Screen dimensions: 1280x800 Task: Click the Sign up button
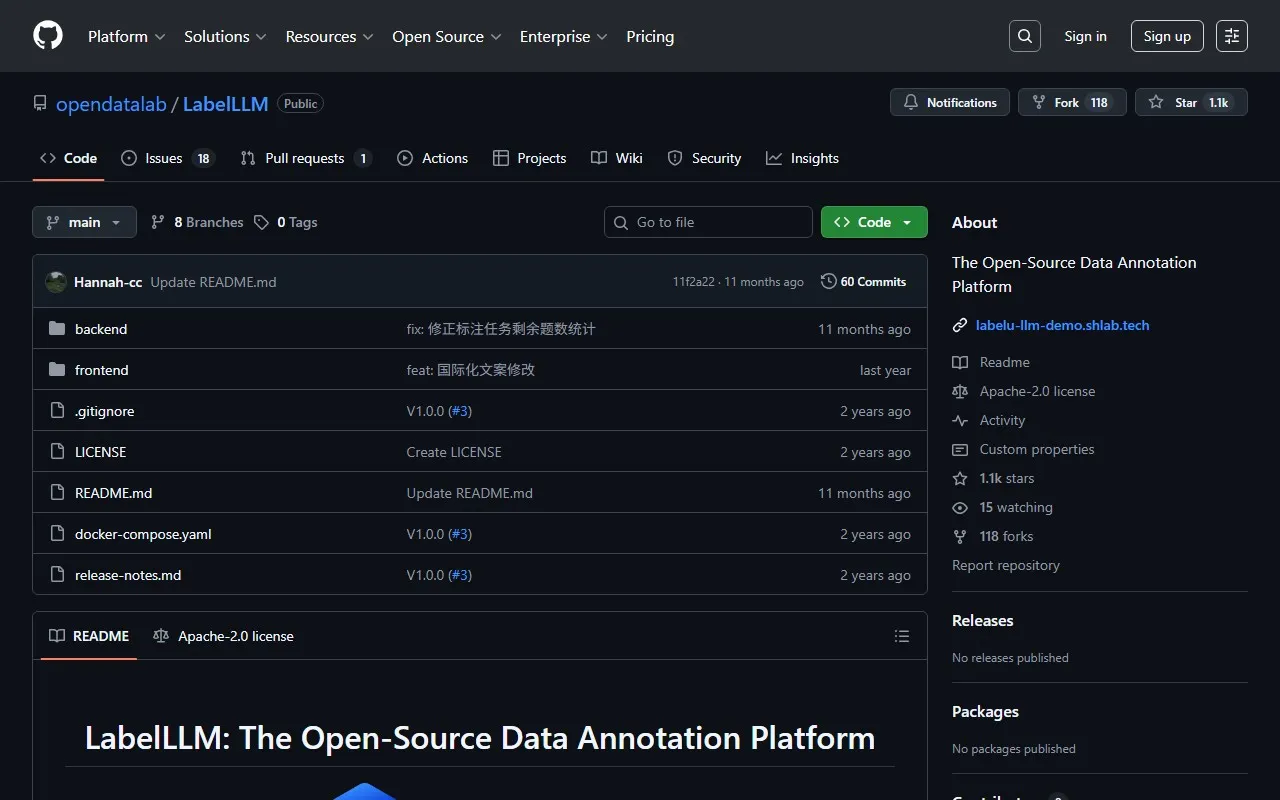pyautogui.click(x=1167, y=36)
